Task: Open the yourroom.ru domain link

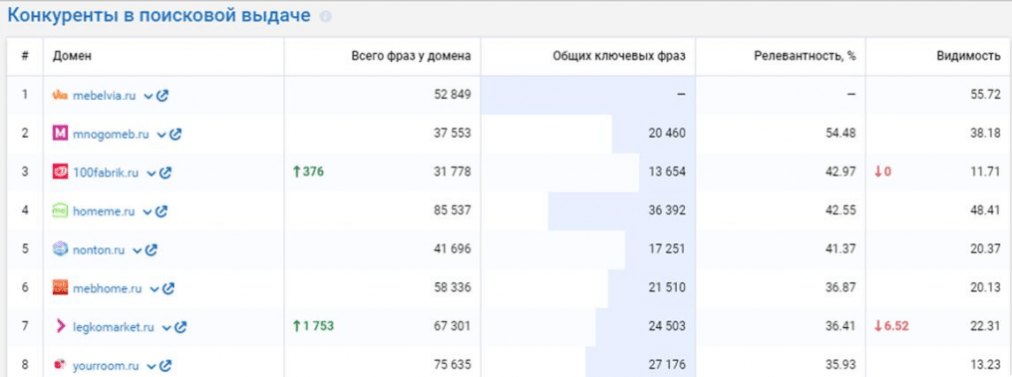Action: 105,365
